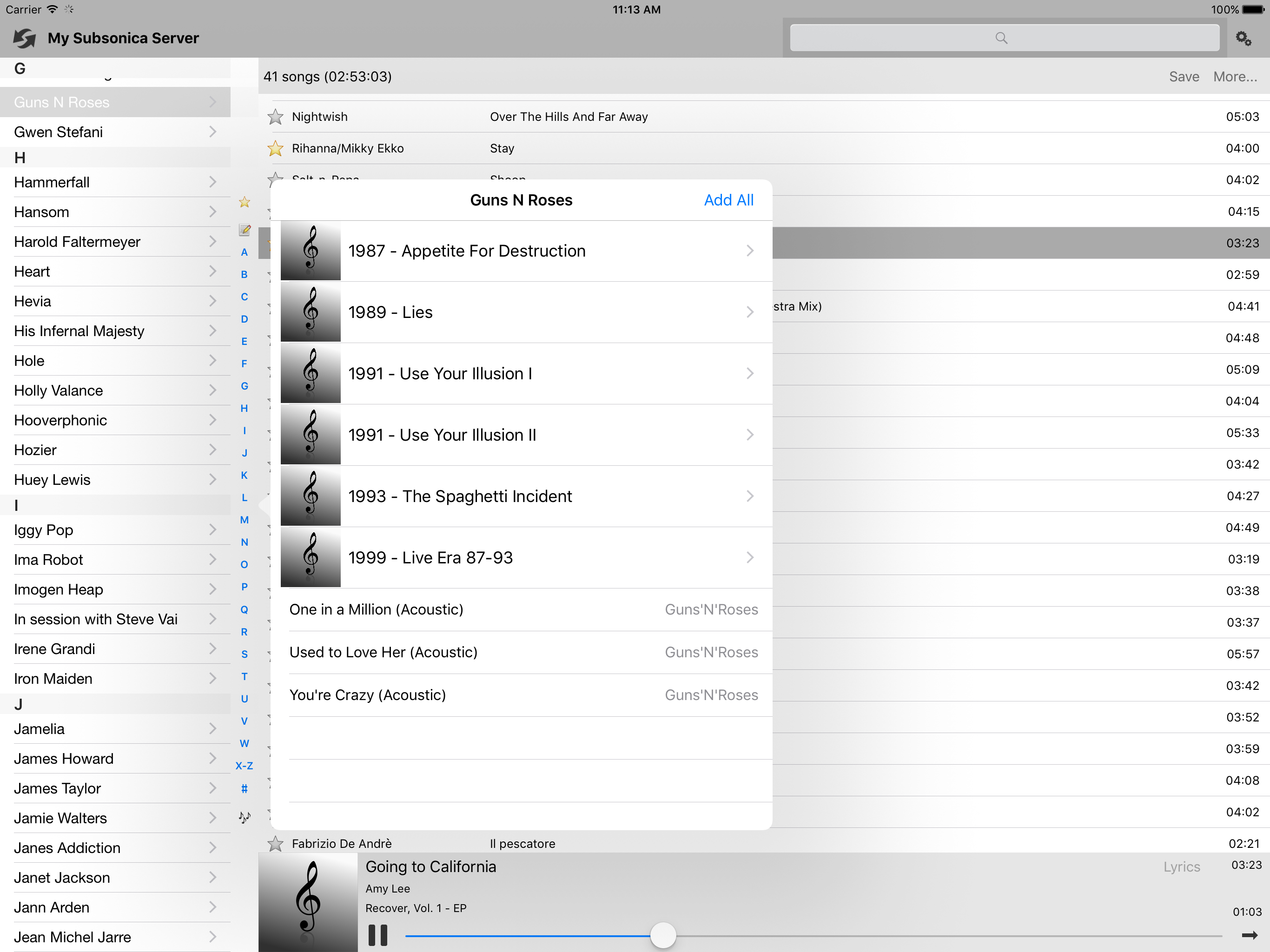Image resolution: width=1270 pixels, height=952 pixels.
Task: Open the More... options
Action: click(1235, 77)
